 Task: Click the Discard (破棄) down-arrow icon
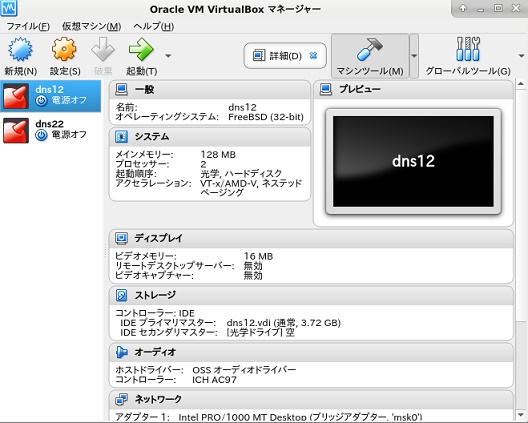(103, 50)
